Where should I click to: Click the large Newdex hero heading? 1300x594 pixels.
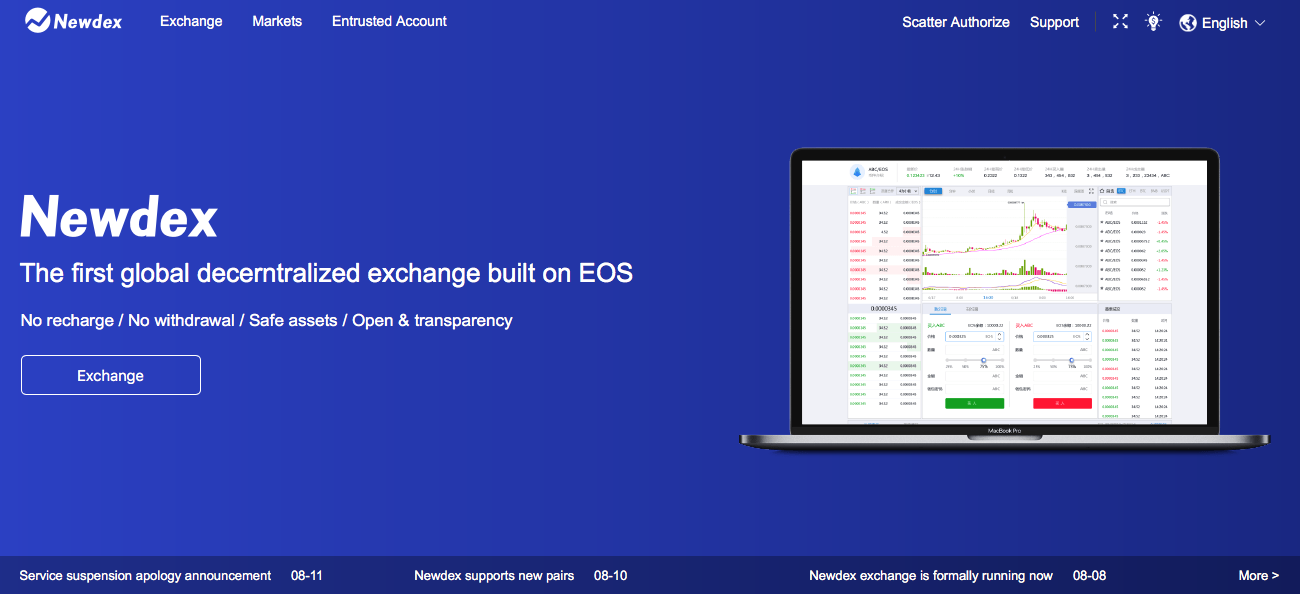click(x=118, y=215)
